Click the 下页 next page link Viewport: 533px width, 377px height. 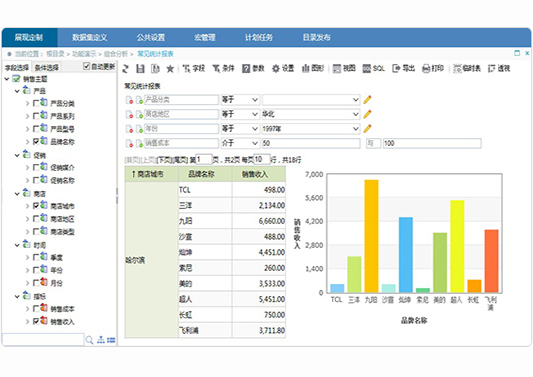pos(165,160)
